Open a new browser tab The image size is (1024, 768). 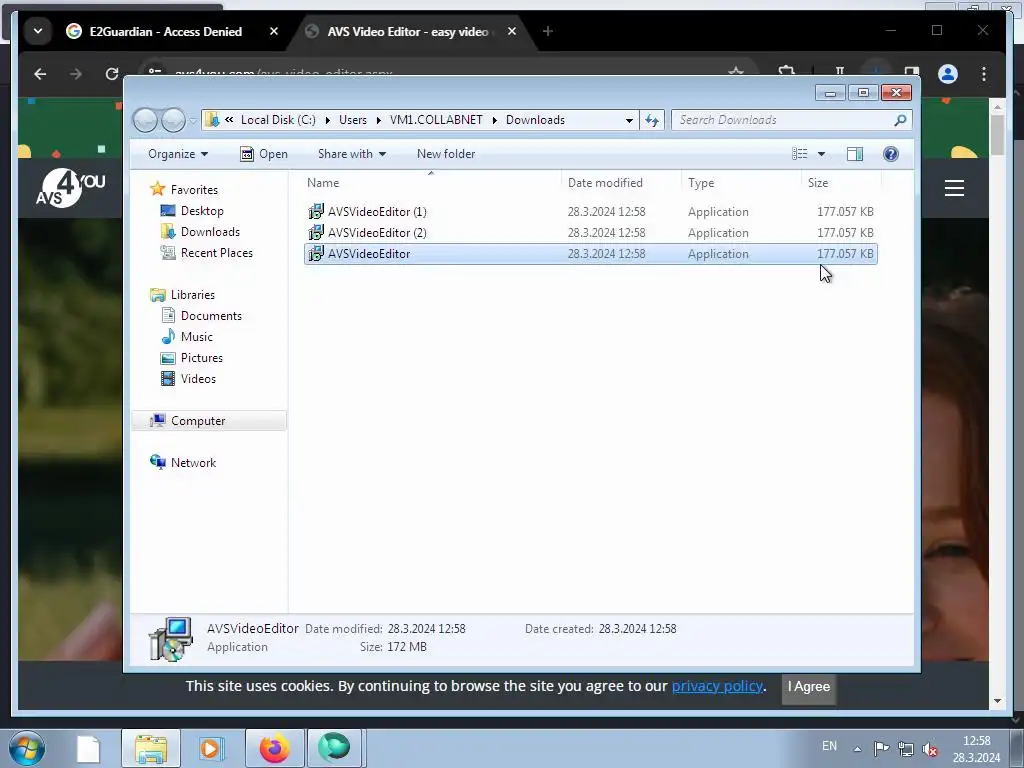click(548, 31)
